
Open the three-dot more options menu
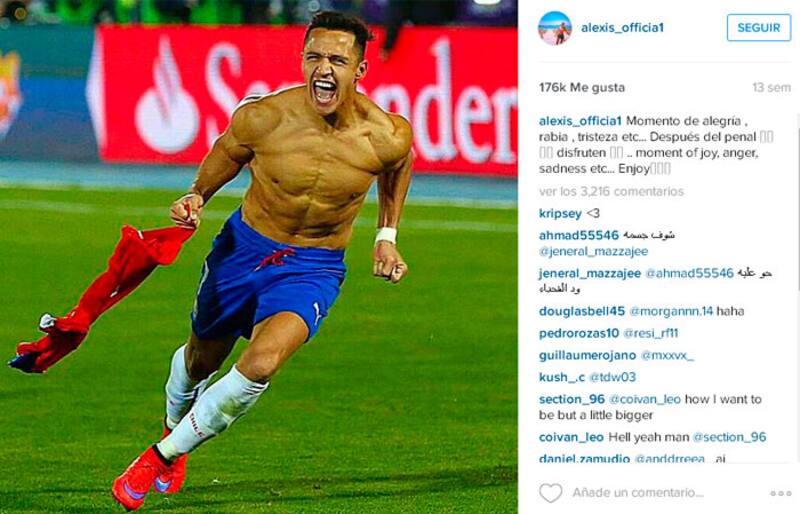pyautogui.click(x=781, y=493)
